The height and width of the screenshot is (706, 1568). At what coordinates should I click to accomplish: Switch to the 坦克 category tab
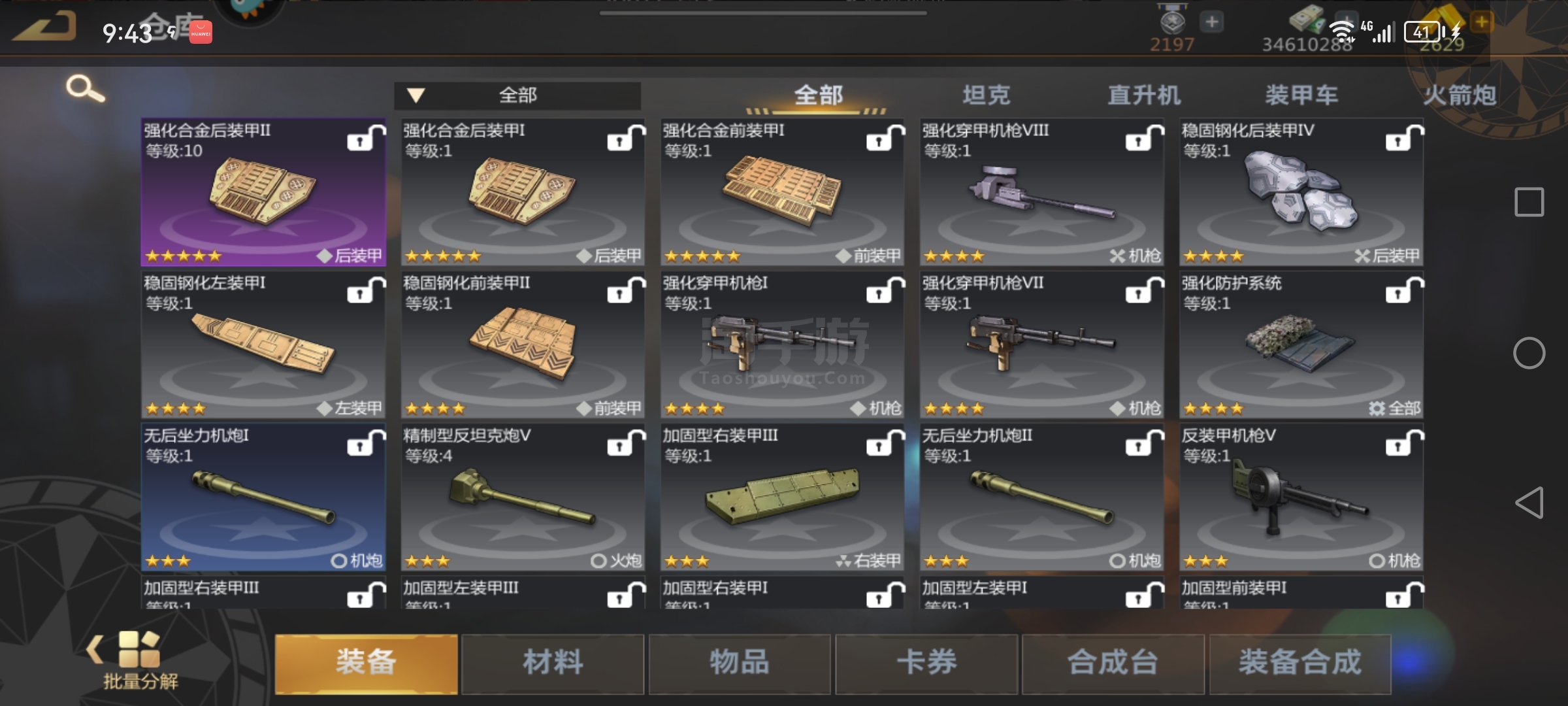tap(987, 95)
